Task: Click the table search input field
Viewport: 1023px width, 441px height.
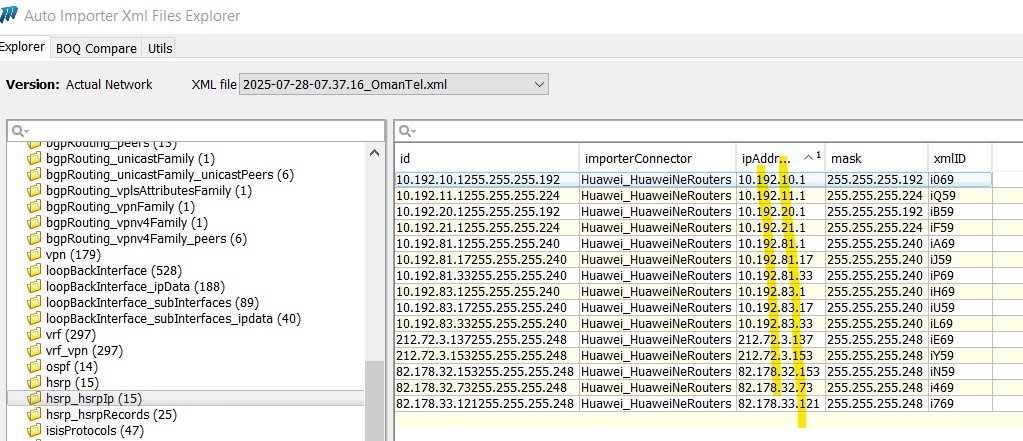Action: pyautogui.click(x=700, y=131)
